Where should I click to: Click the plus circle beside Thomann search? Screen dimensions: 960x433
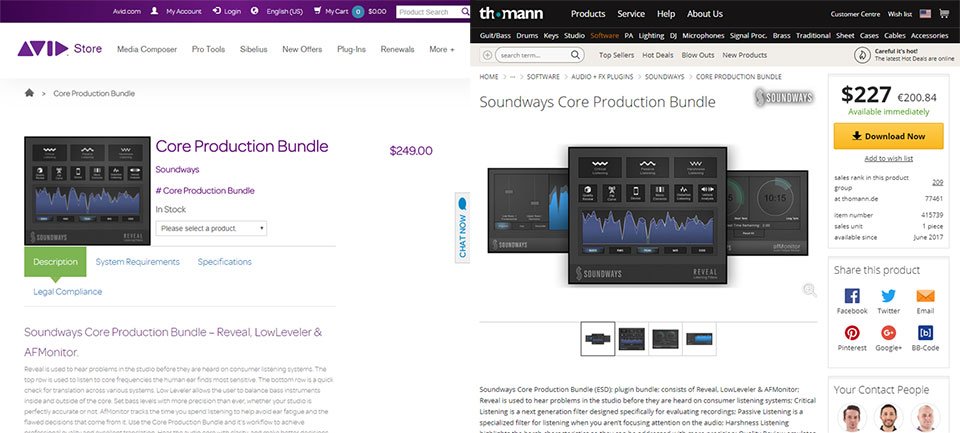tap(487, 55)
